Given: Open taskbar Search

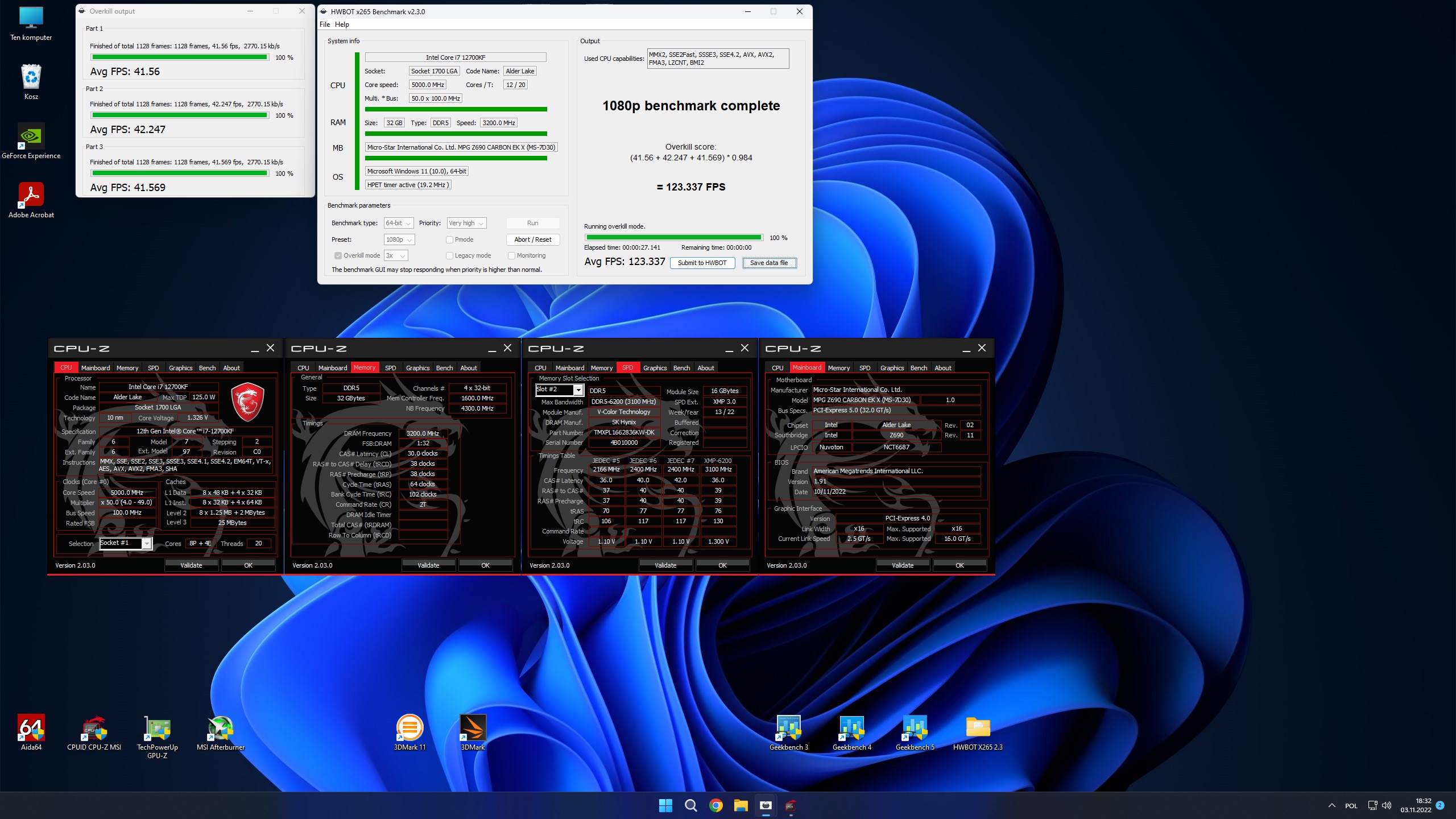Looking at the screenshot, I should coord(690,805).
